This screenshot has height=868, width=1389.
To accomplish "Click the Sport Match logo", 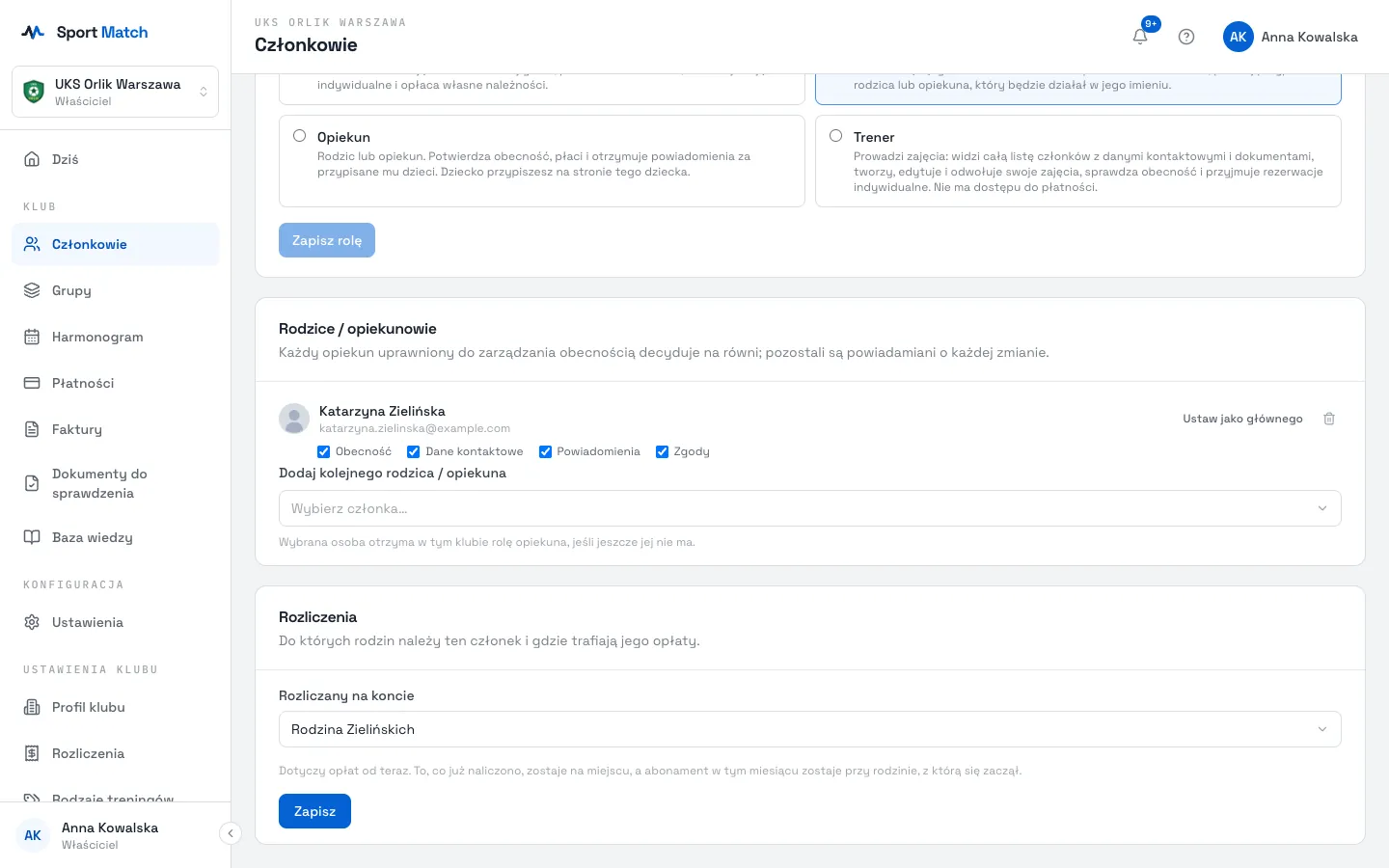I will pyautogui.click(x=85, y=32).
